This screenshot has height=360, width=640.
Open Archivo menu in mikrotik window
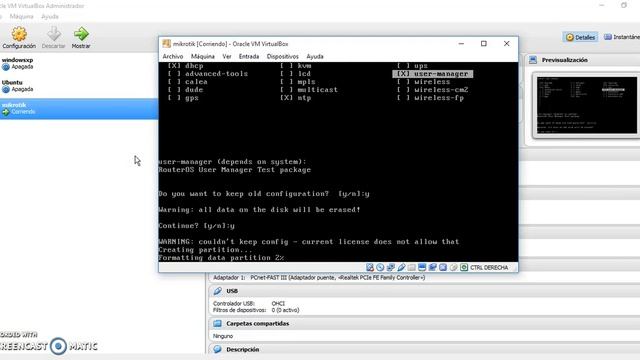[x=173, y=56]
